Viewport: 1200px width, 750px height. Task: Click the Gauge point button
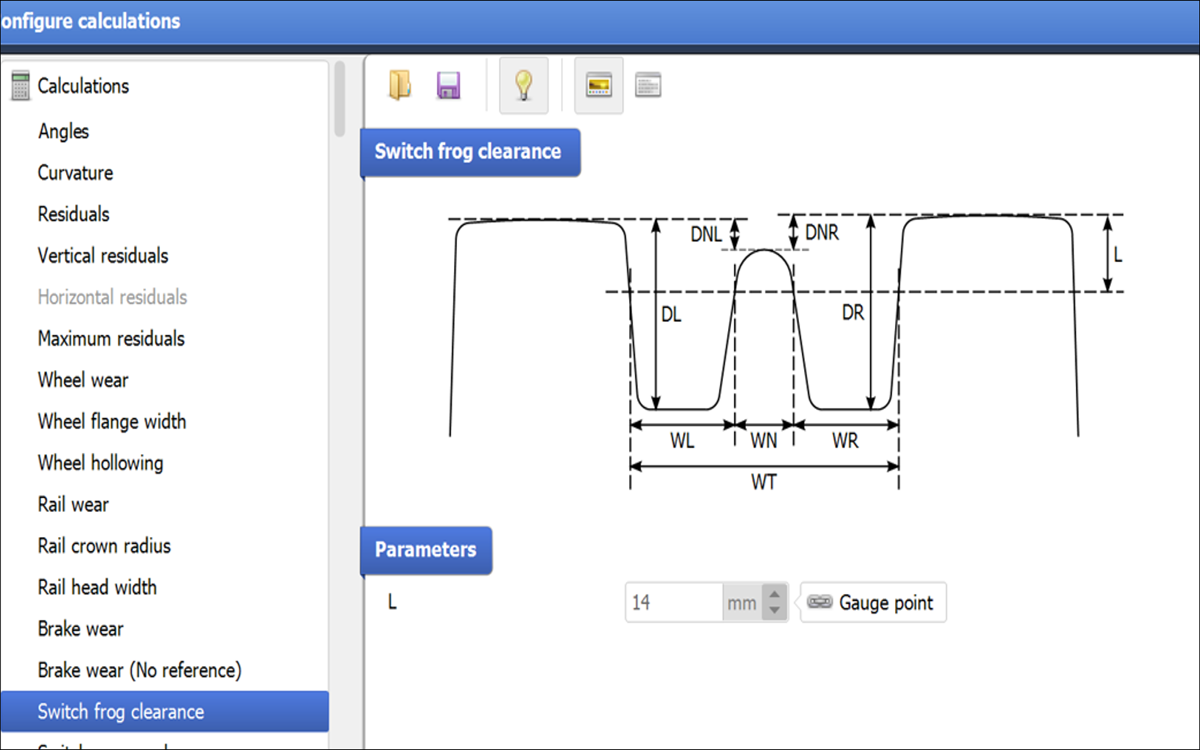[873, 603]
